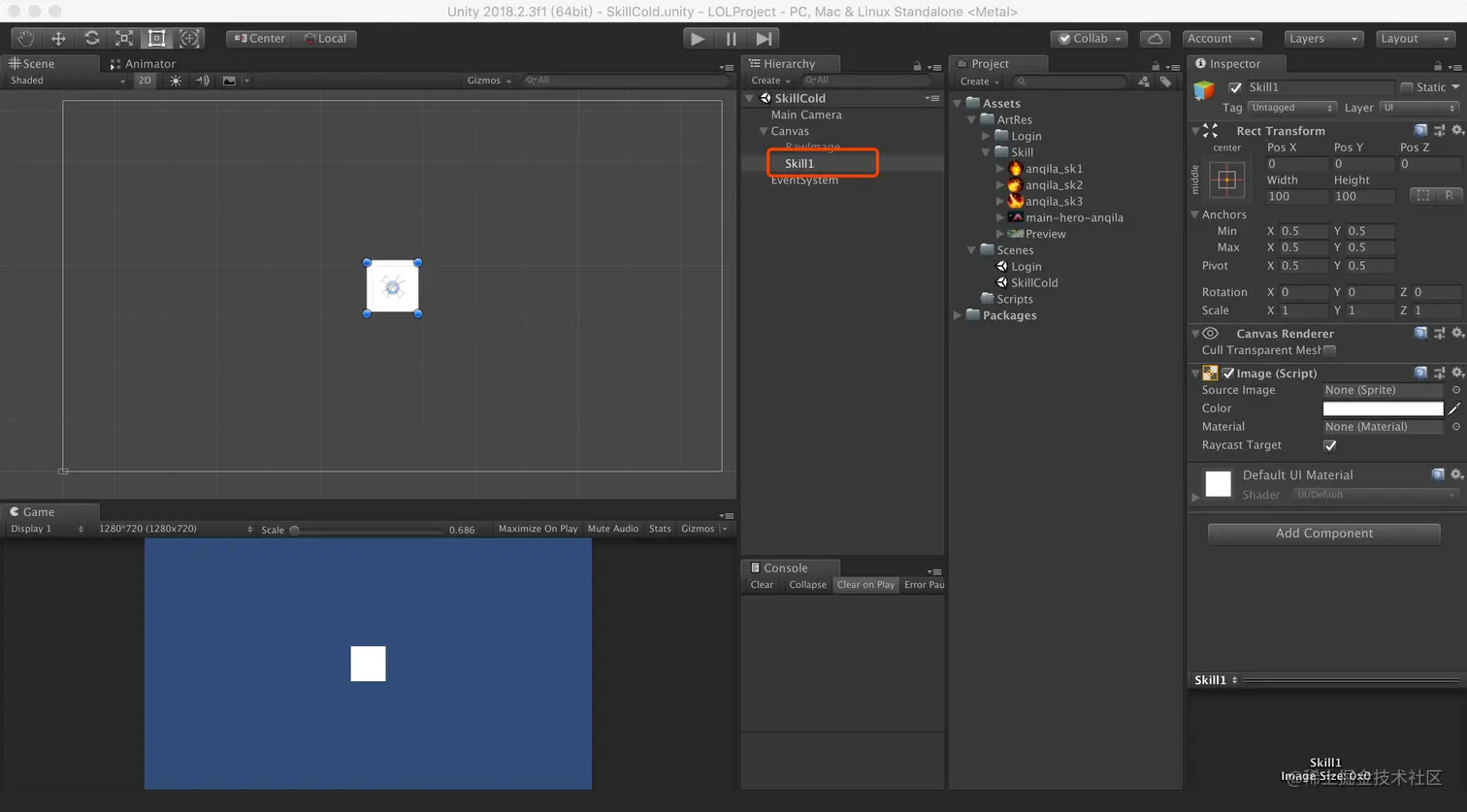Toggle Skill1 active checkbox
The height and width of the screenshot is (812, 1467).
(1235, 87)
